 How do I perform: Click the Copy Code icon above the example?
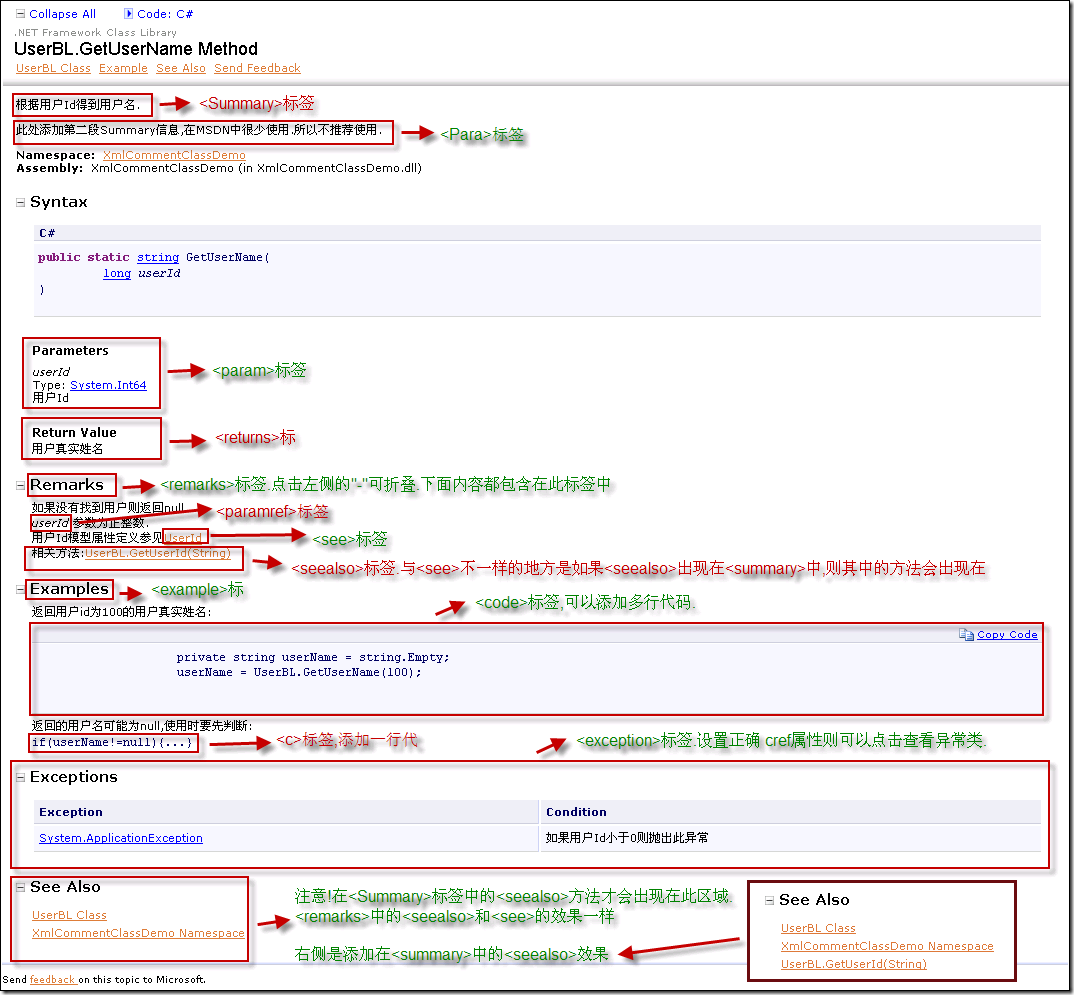point(966,635)
